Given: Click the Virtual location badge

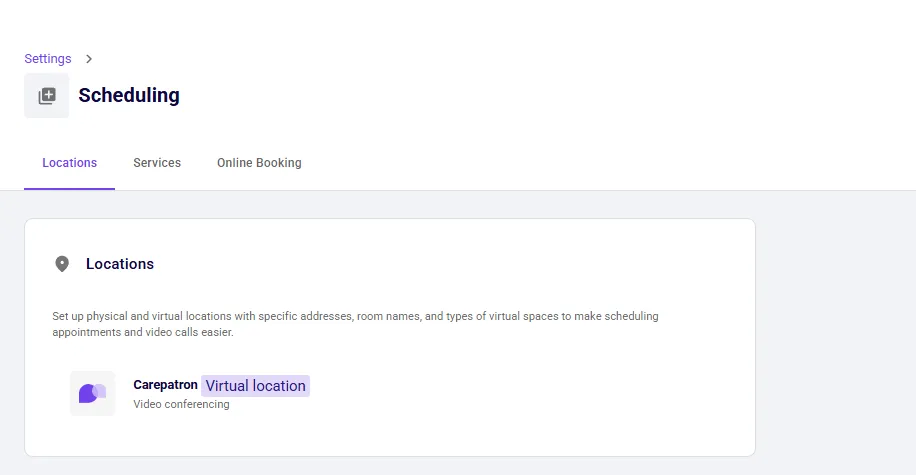Looking at the screenshot, I should (x=255, y=386).
